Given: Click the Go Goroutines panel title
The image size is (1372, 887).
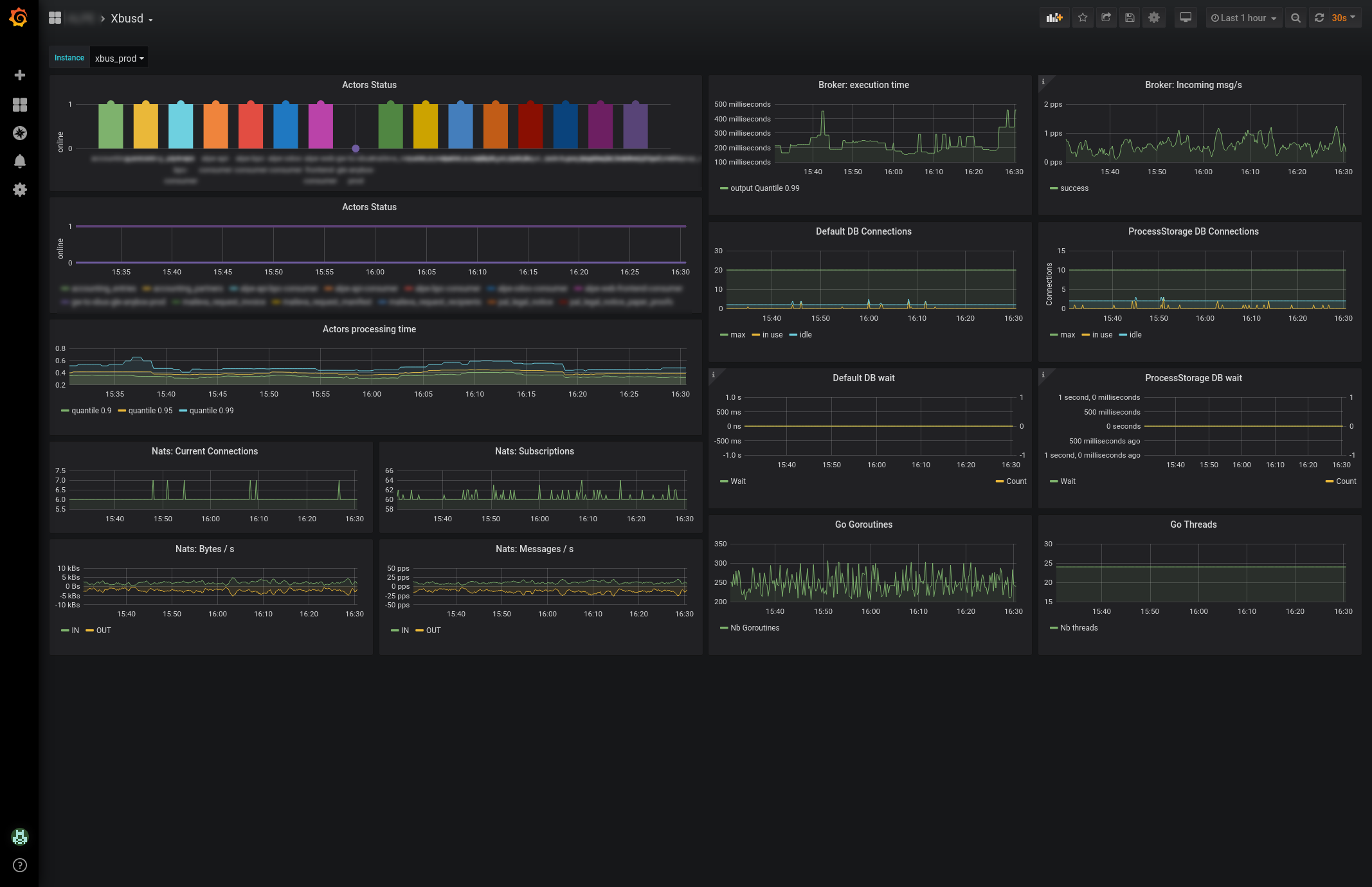Looking at the screenshot, I should (x=863, y=524).
